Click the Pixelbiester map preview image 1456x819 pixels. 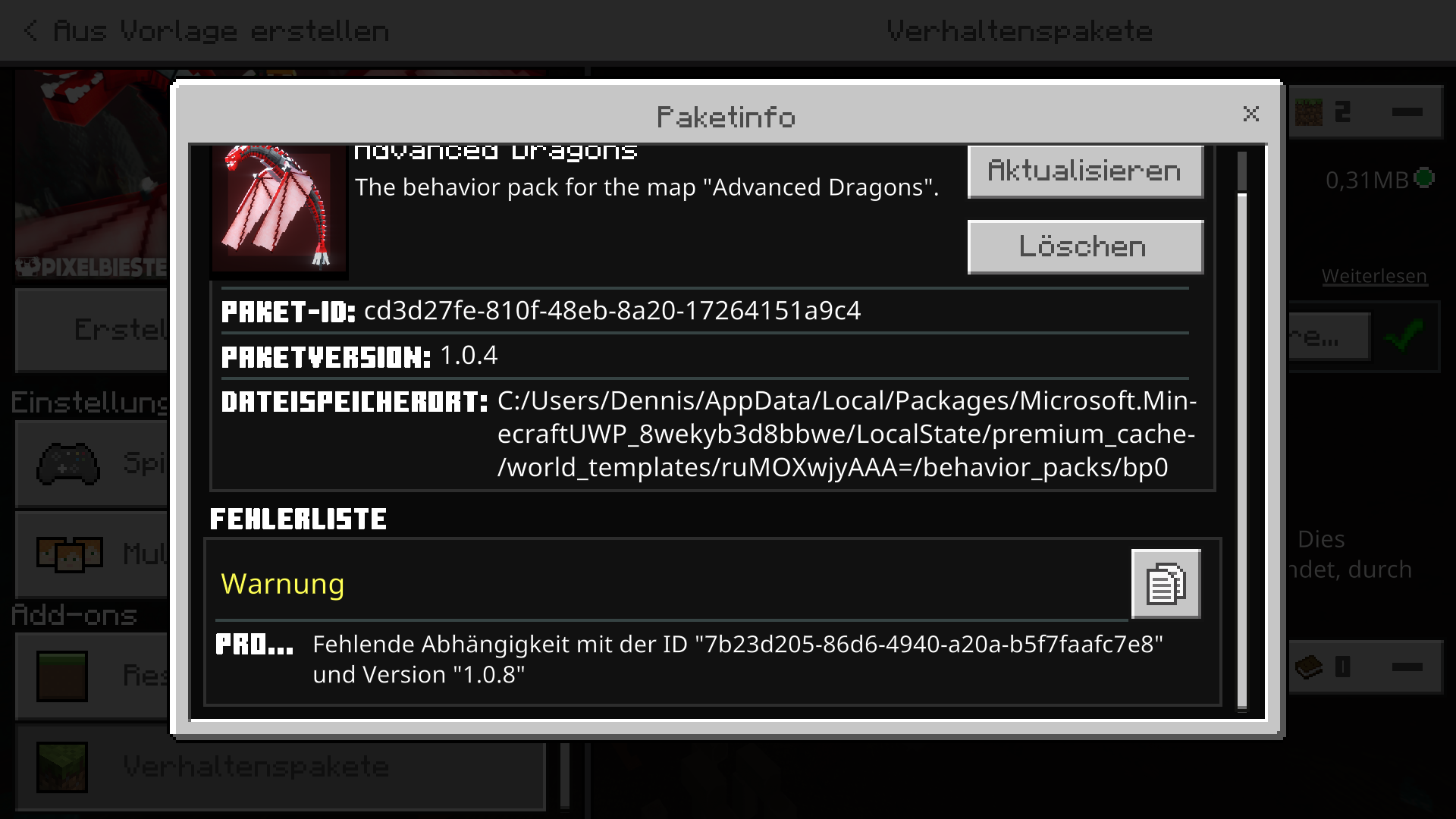click(x=93, y=174)
